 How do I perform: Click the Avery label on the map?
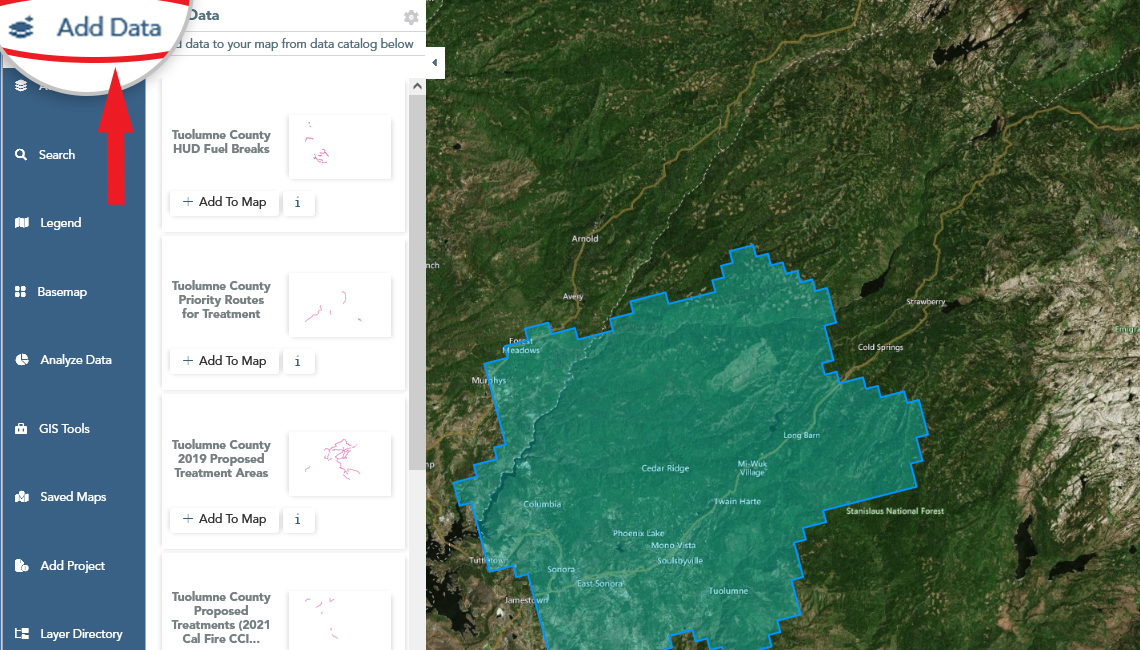click(x=573, y=297)
